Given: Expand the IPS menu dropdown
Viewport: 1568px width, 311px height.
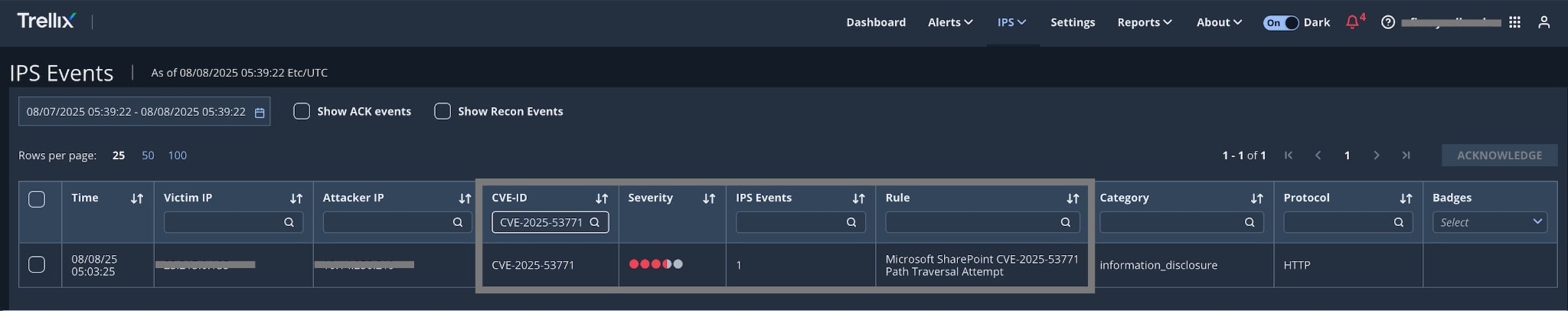Looking at the screenshot, I should click(x=1011, y=22).
